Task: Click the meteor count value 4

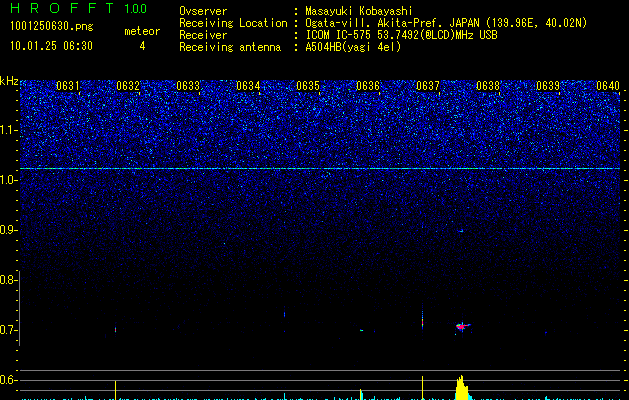Action: 142,46
